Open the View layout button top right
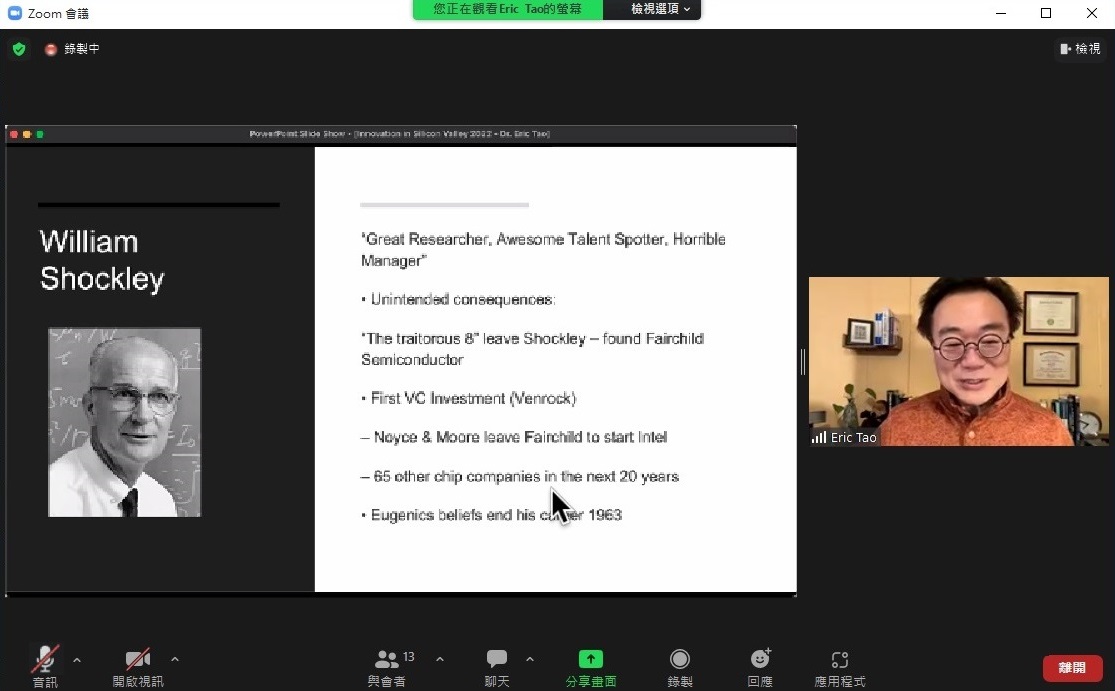Viewport: 1115px width, 691px height. click(x=1080, y=49)
